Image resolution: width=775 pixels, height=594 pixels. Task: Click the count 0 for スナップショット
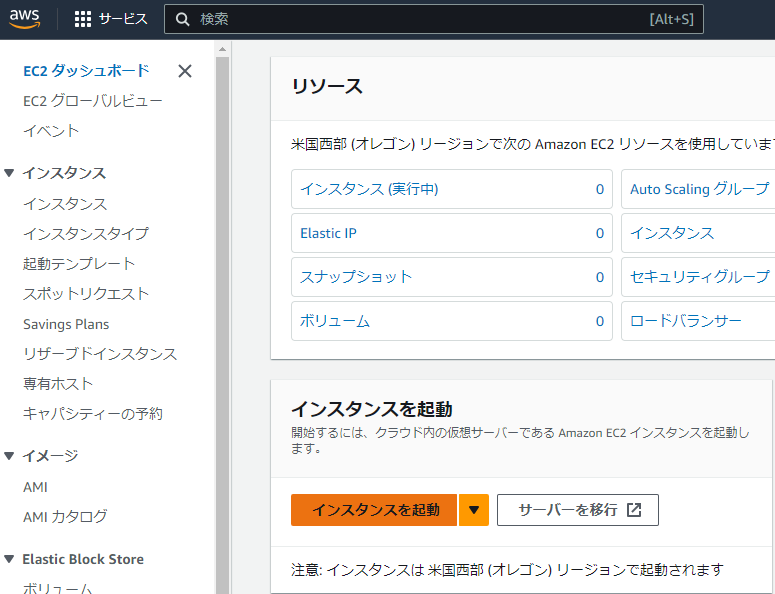[600, 277]
